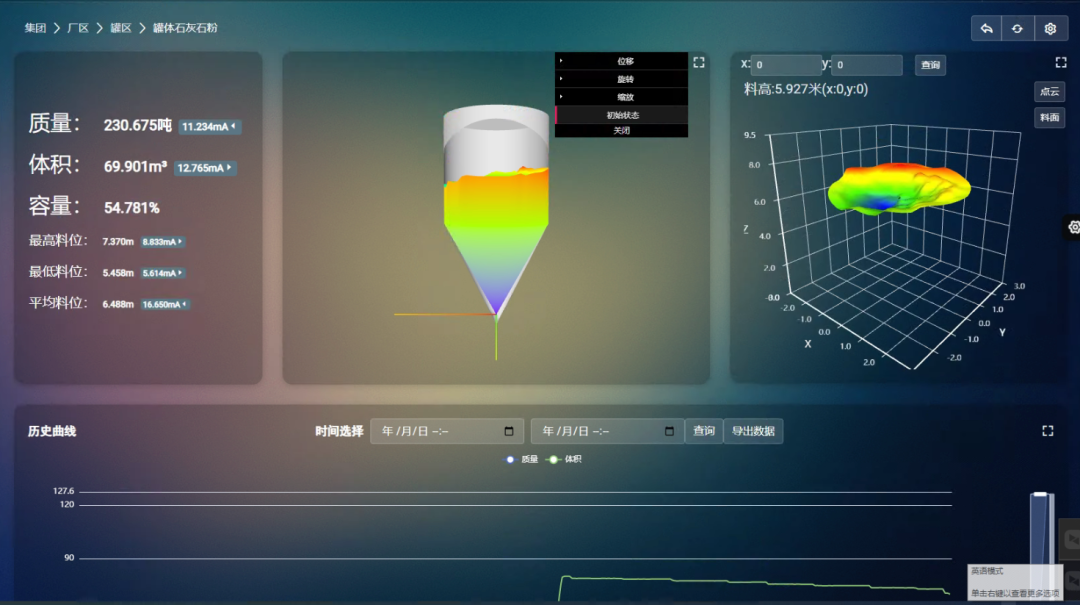Expand the 缩放 section in control panel
Screen dimensions: 1080x605
tap(621, 97)
